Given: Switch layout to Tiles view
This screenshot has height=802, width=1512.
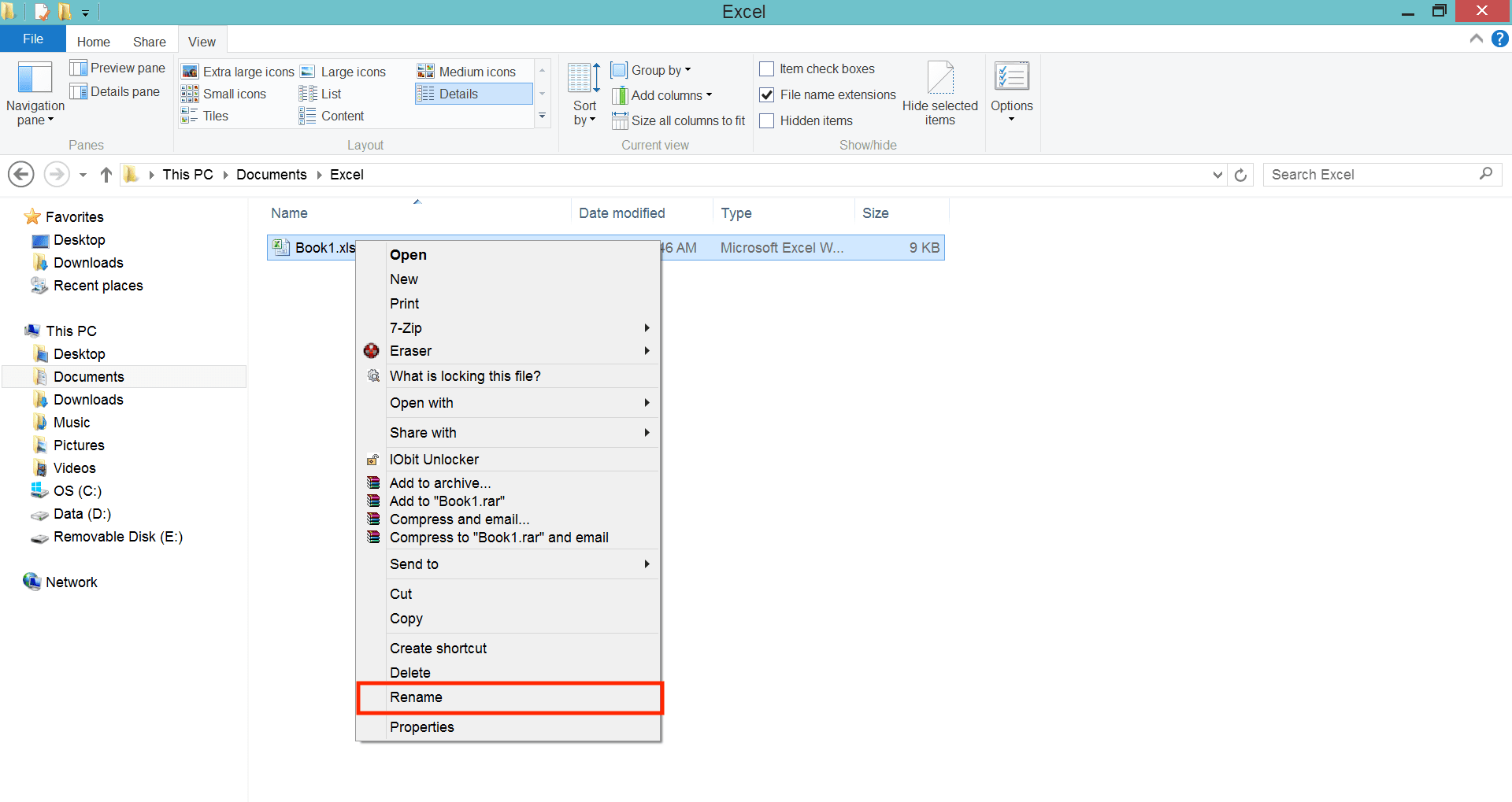Looking at the screenshot, I should [x=205, y=116].
